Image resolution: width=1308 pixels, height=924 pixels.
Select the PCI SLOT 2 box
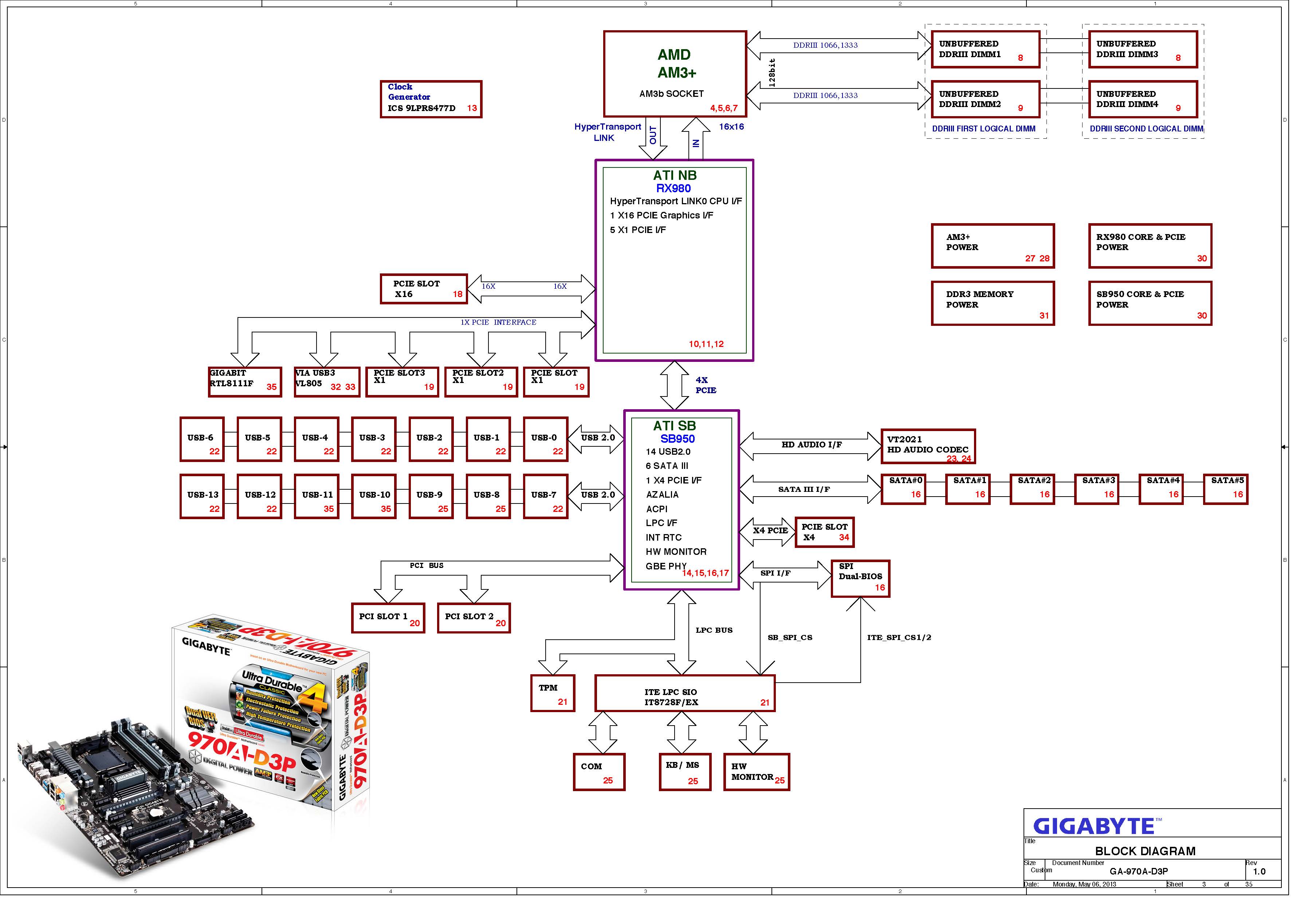(474, 618)
